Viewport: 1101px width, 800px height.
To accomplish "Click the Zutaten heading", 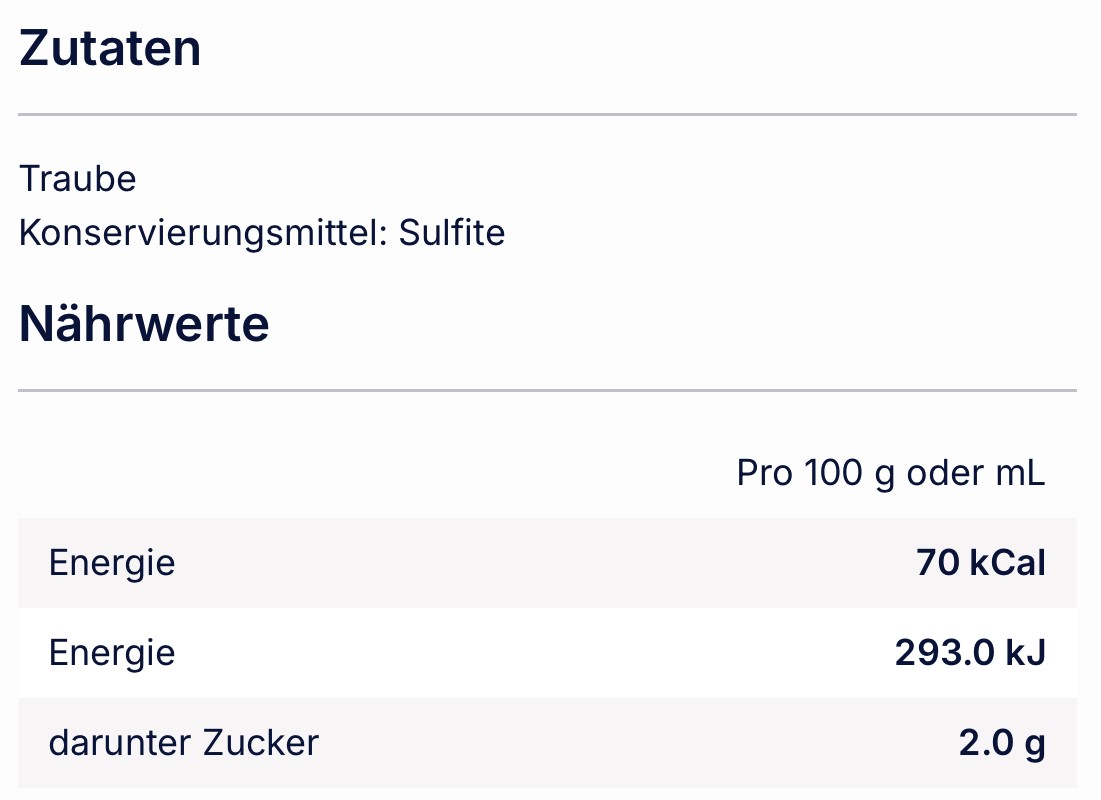I will coord(110,48).
